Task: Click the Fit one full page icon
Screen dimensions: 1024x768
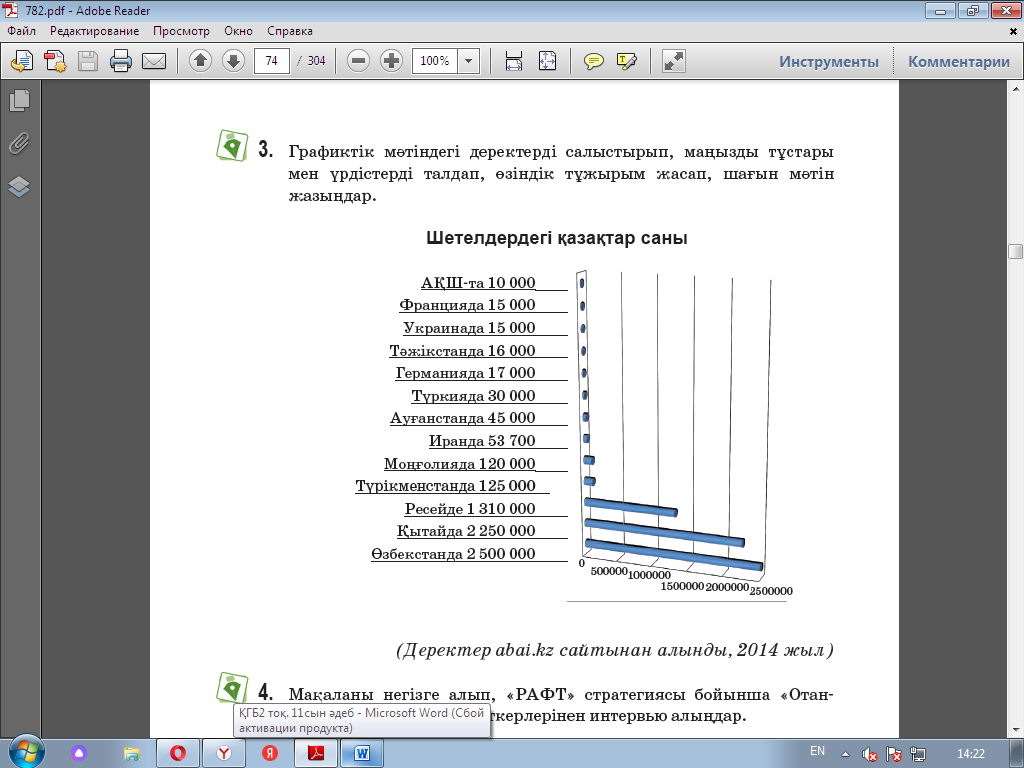Action: coord(547,61)
